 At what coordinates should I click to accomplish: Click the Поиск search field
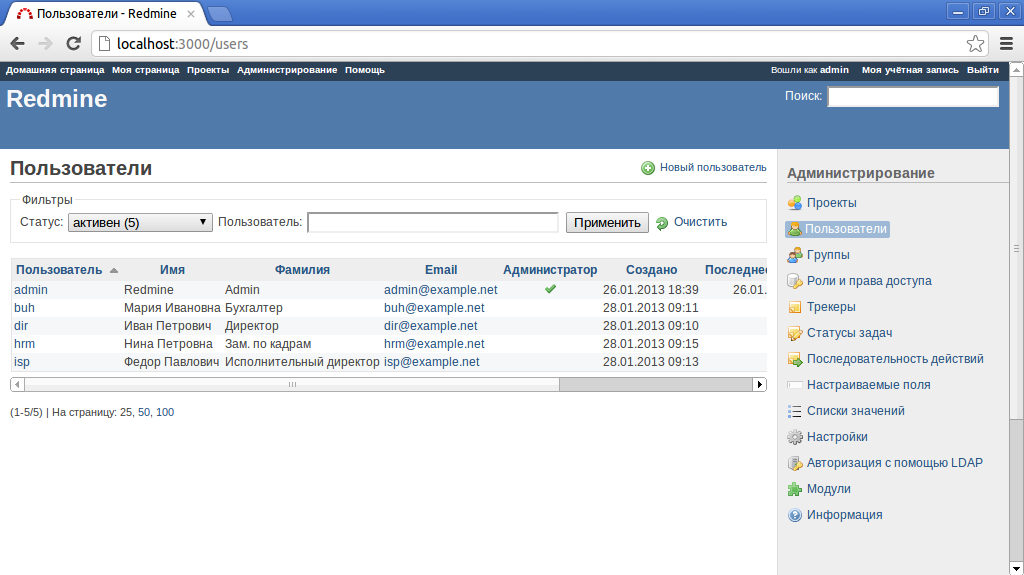tap(912, 97)
